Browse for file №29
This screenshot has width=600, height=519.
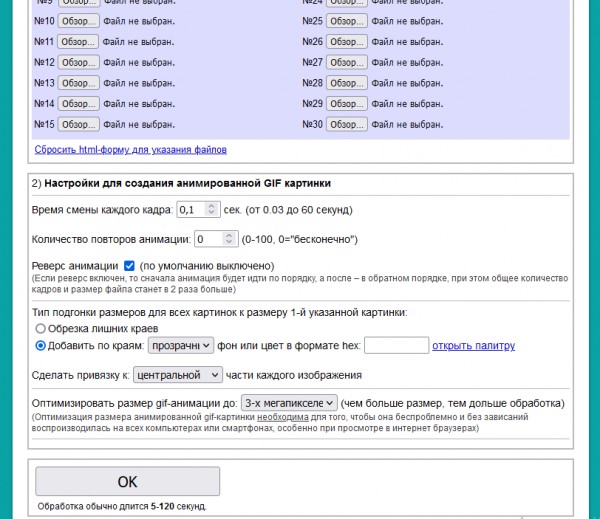[347, 104]
